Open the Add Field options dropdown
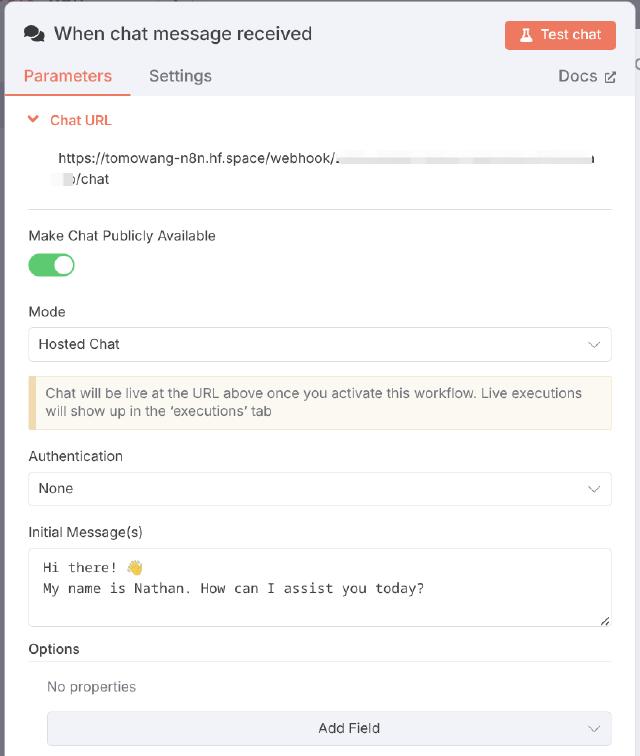This screenshot has width=640, height=756. click(x=330, y=729)
